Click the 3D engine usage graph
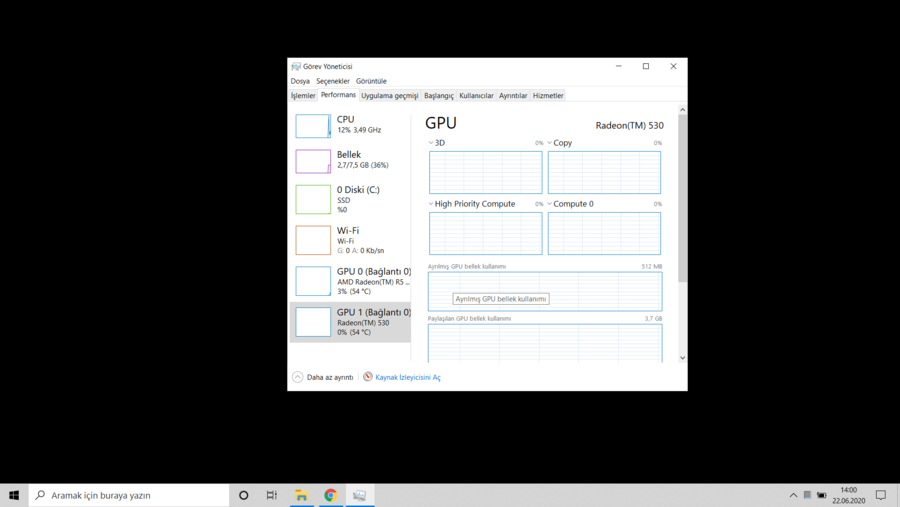The width and height of the screenshot is (900, 507). (x=486, y=172)
